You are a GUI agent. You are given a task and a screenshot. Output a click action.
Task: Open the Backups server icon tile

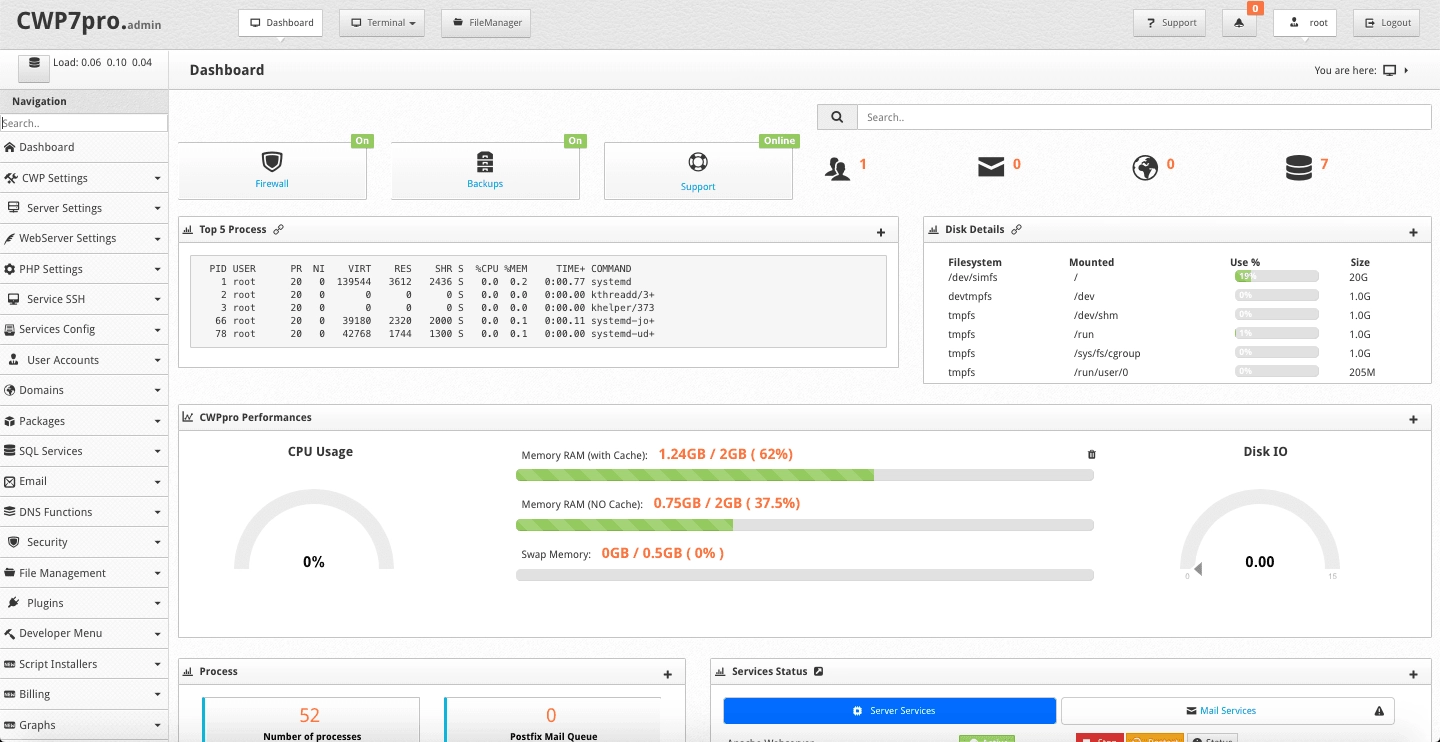click(x=485, y=171)
